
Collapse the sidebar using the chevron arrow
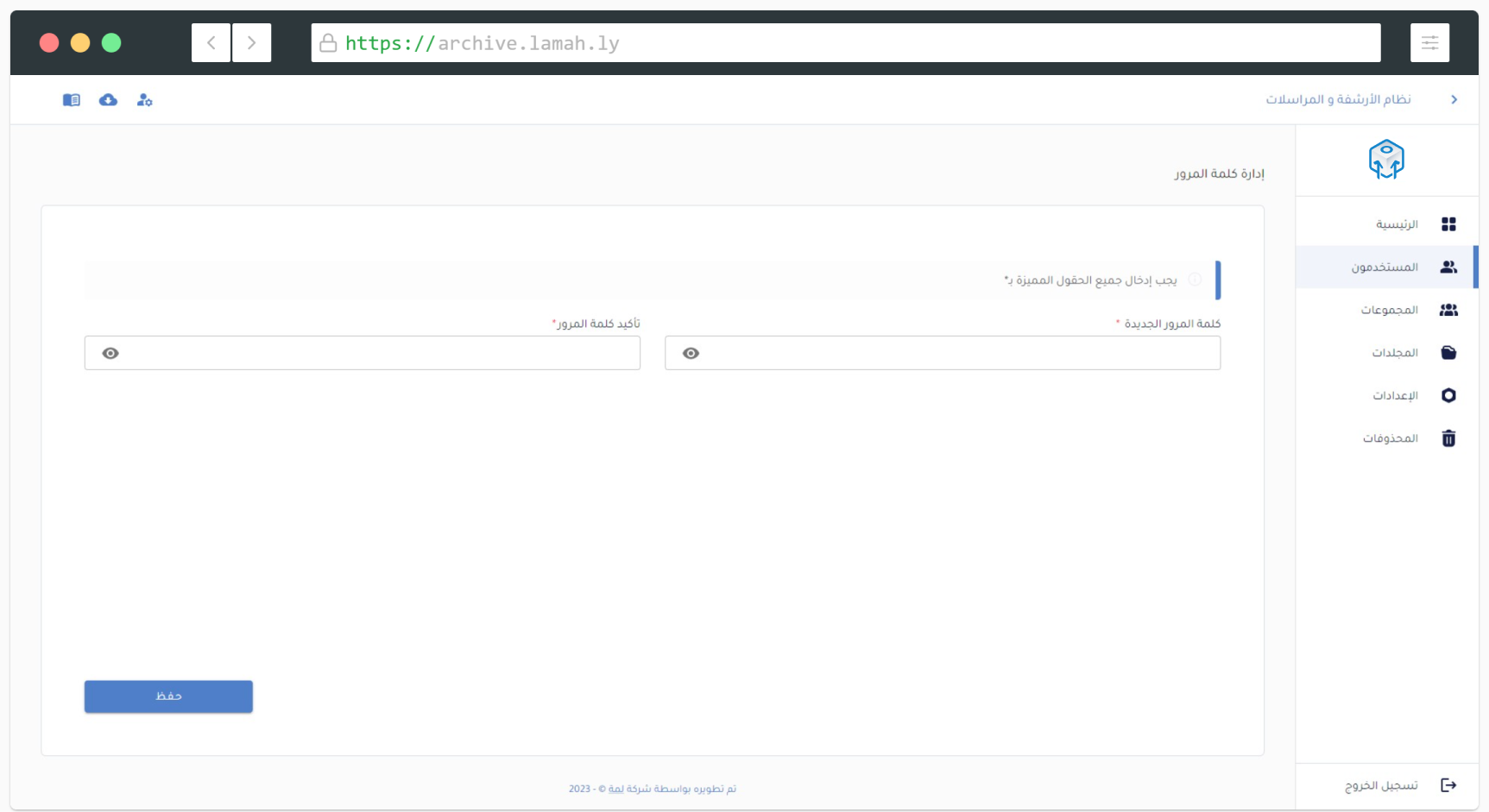pyautogui.click(x=1454, y=100)
